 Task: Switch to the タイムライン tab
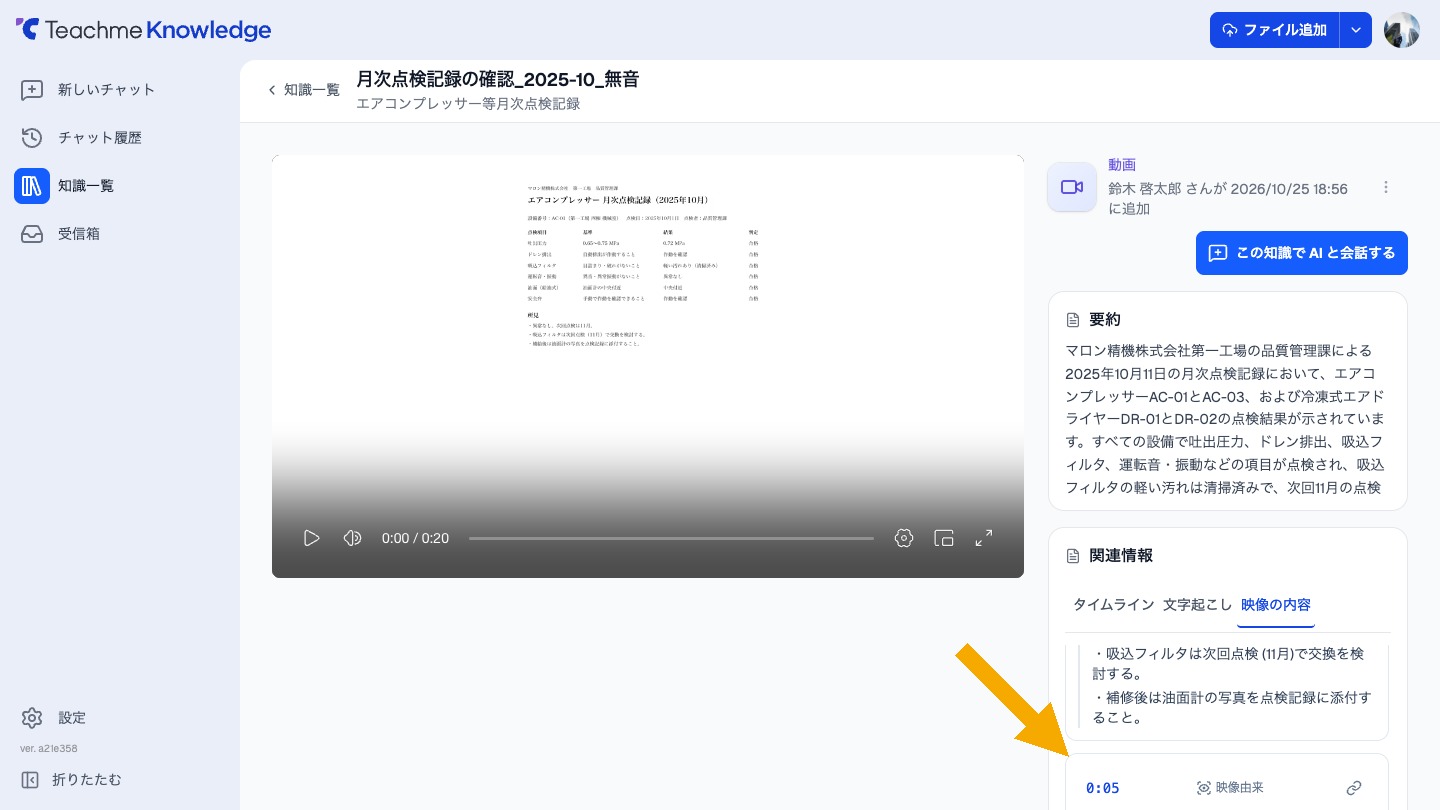coord(1114,605)
